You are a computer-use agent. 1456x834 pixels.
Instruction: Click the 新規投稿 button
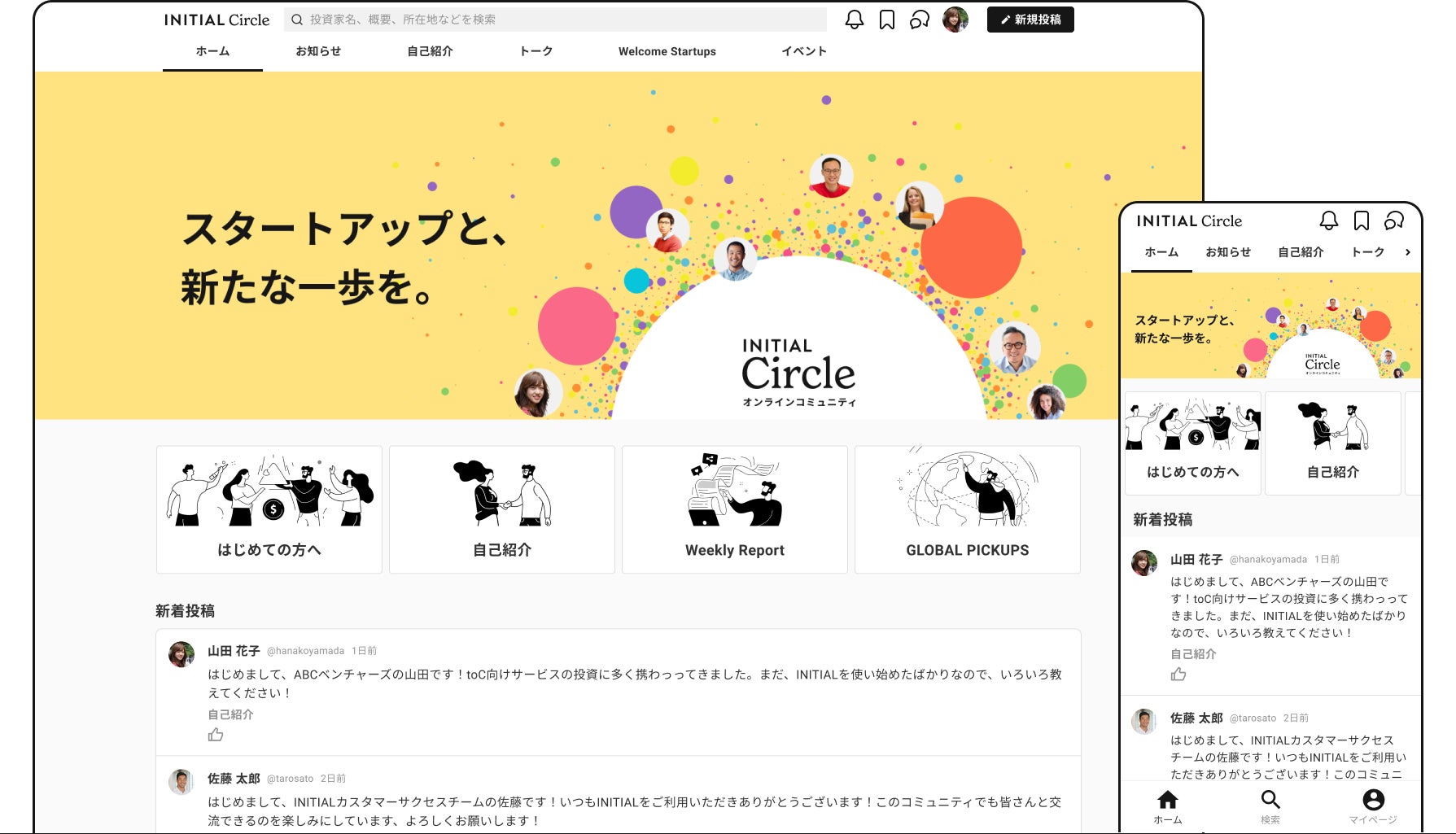tap(1030, 20)
